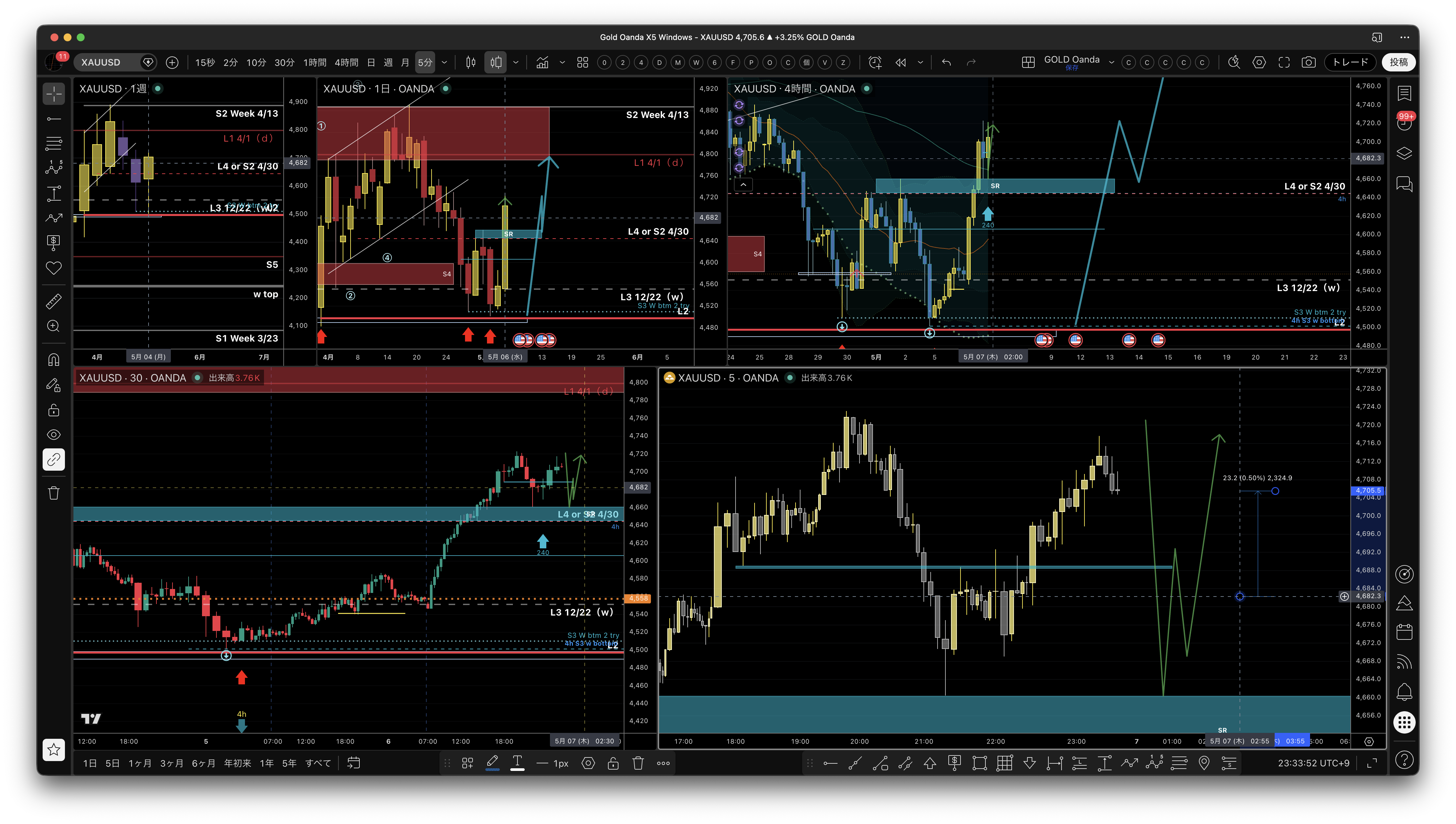Screen dimensions: 1456x824
Task: Open the bar replay rewind control
Action: click(901, 62)
